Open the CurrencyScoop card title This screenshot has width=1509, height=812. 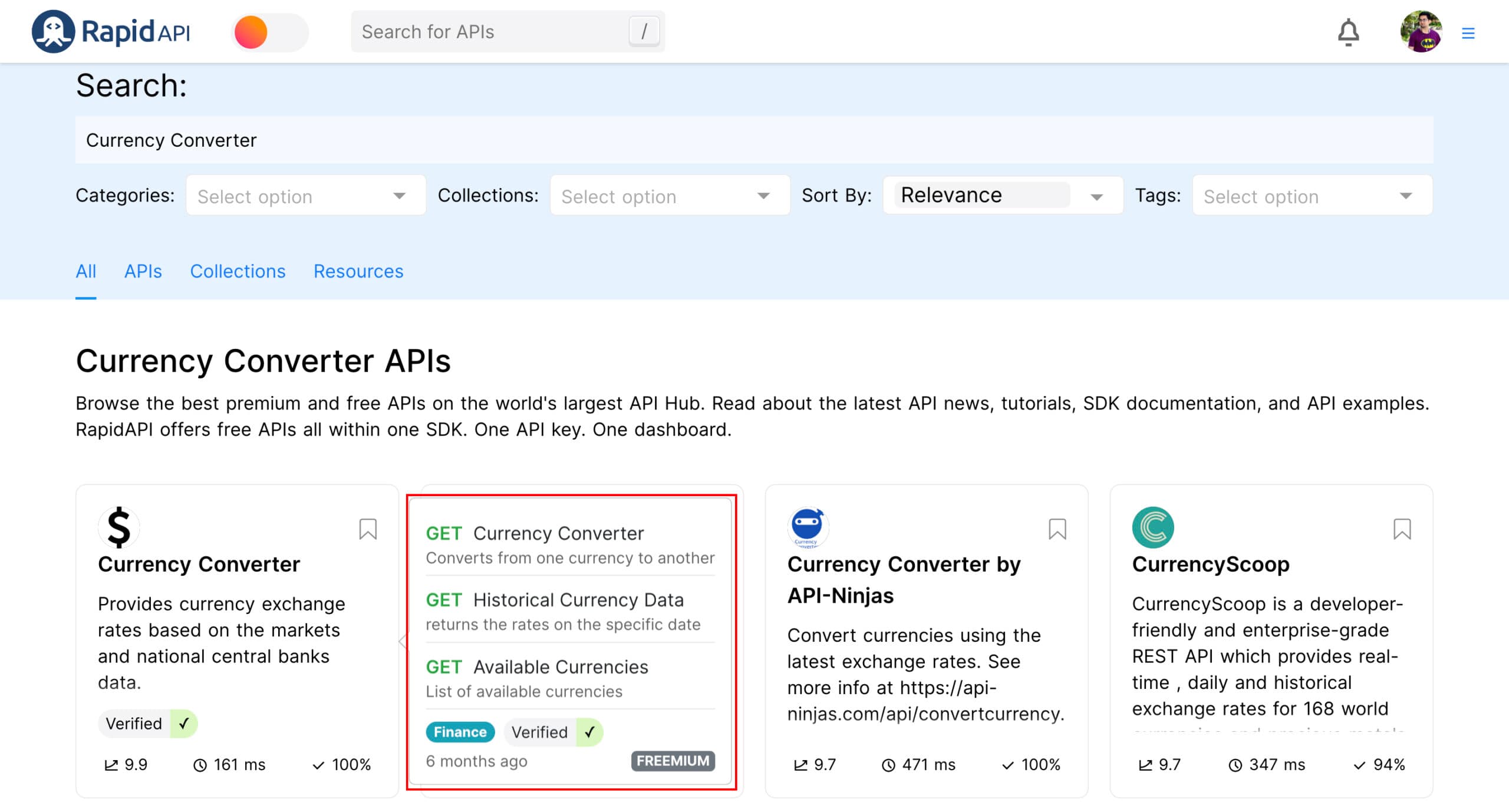pos(1210,564)
